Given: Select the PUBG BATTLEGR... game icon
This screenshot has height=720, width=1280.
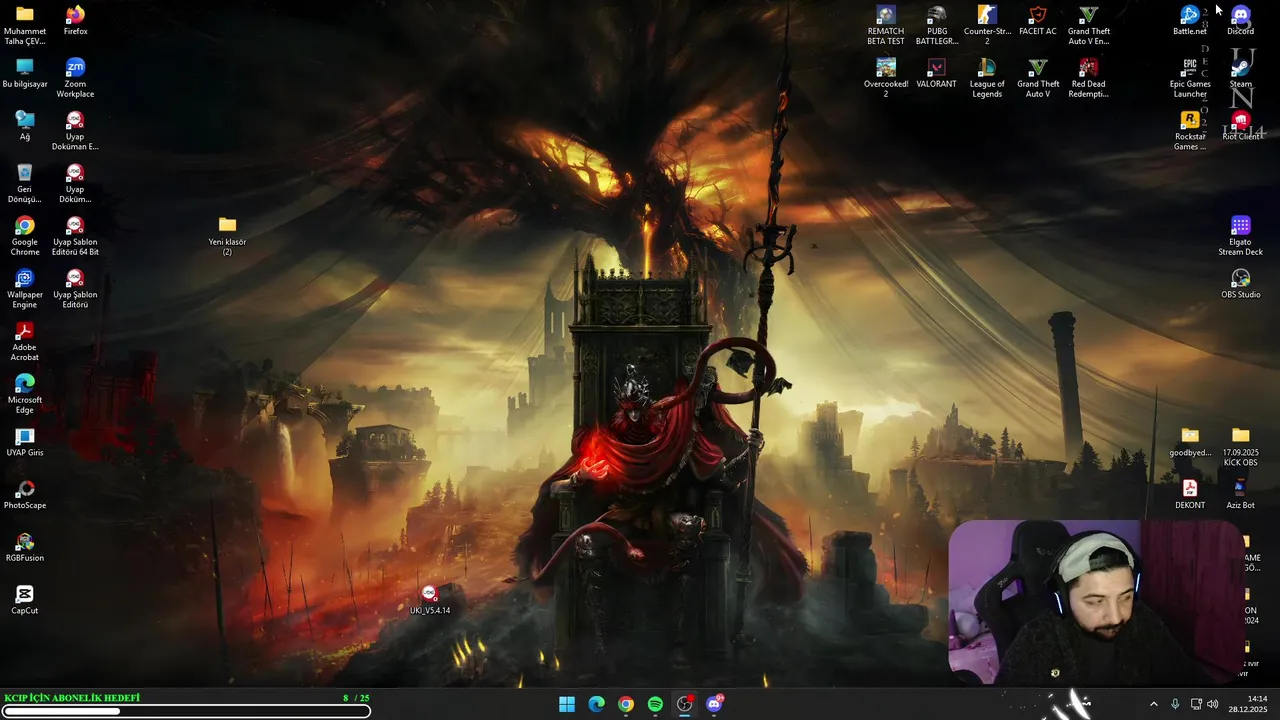Looking at the screenshot, I should point(937,26).
